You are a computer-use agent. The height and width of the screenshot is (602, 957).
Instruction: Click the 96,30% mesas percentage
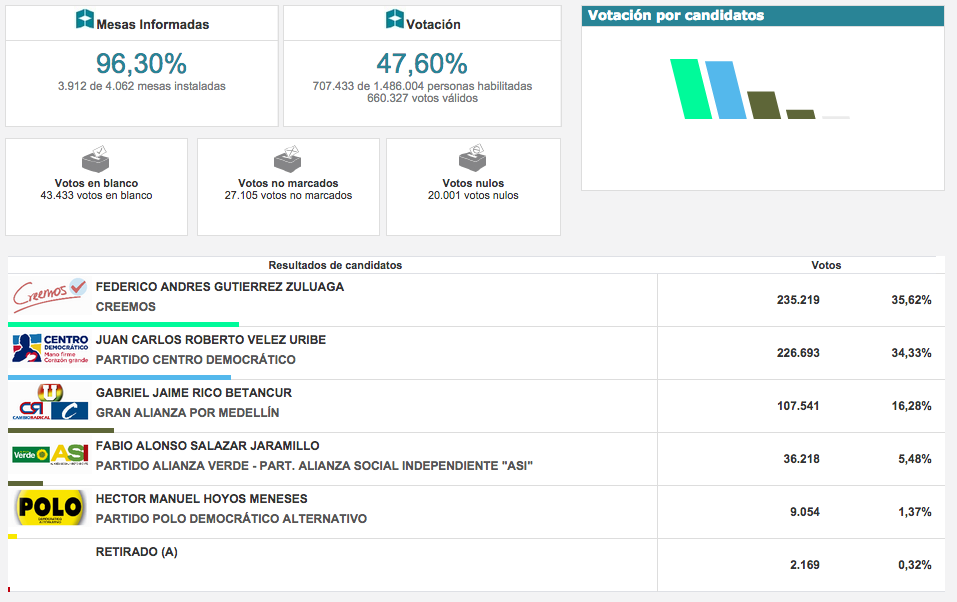tap(140, 64)
